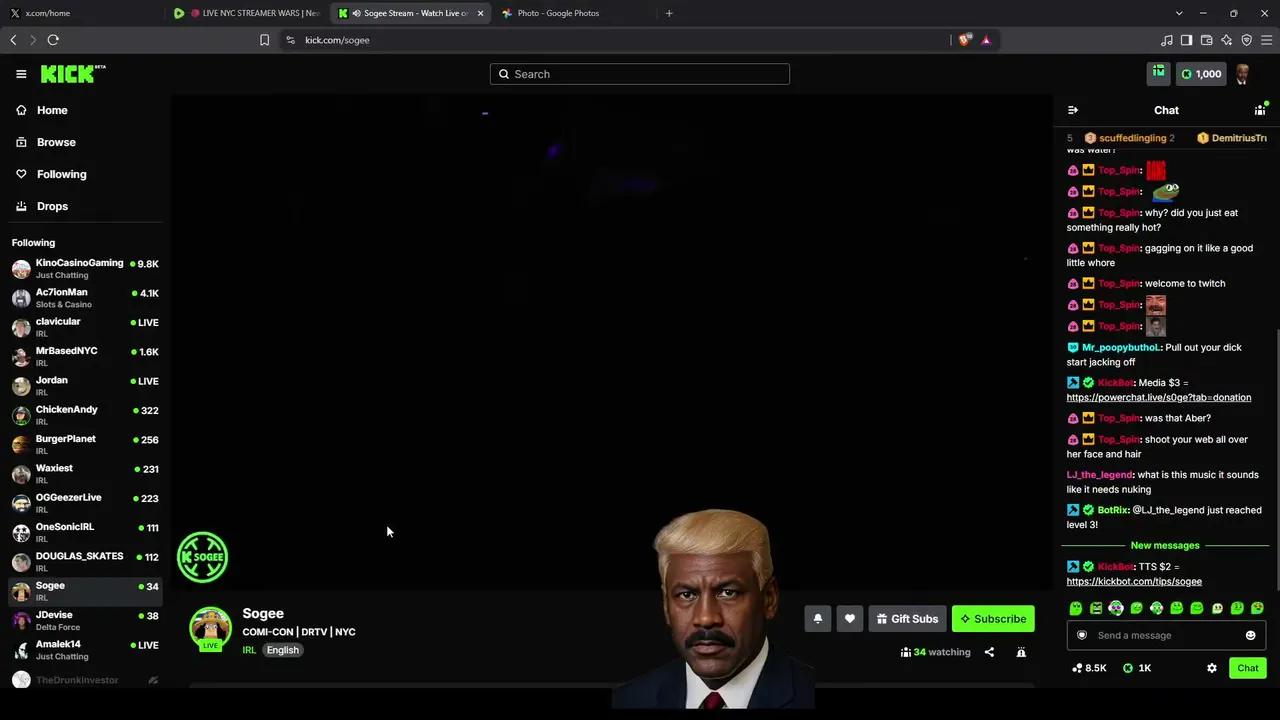Open the browser media control icon

(x=1167, y=40)
